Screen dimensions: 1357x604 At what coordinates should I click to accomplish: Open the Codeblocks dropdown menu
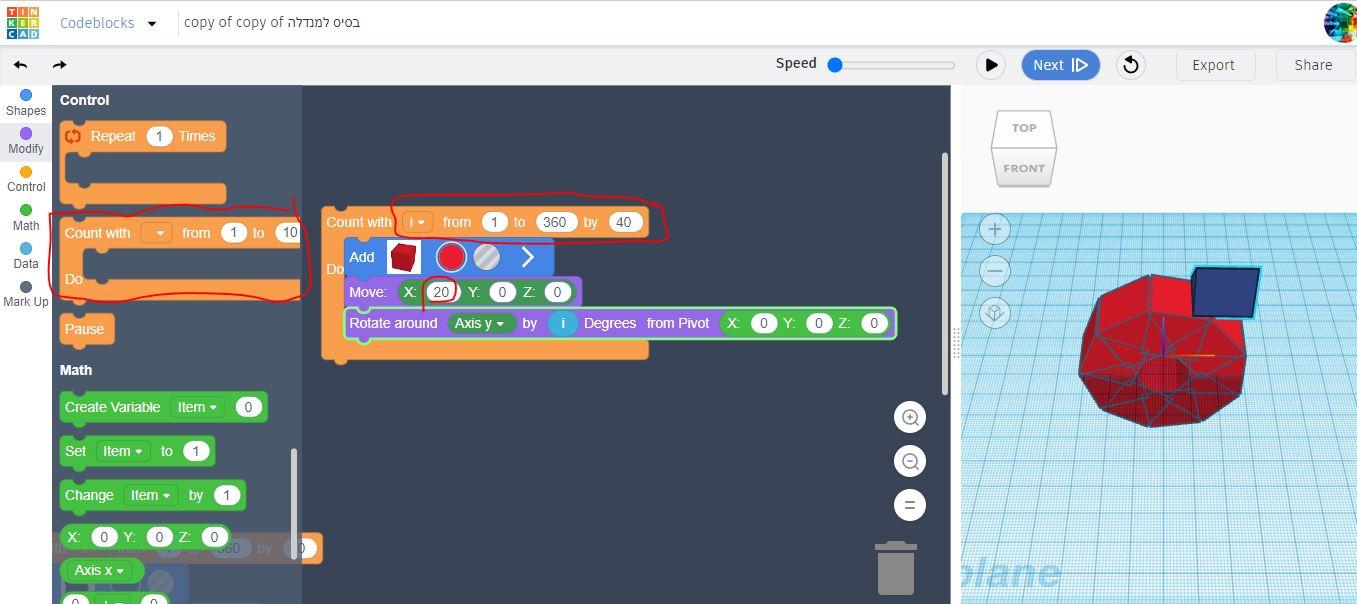(152, 23)
